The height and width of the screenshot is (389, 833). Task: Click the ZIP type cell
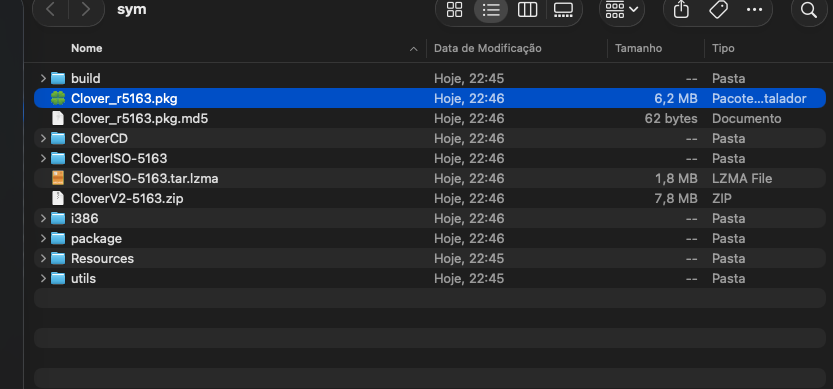click(722, 199)
